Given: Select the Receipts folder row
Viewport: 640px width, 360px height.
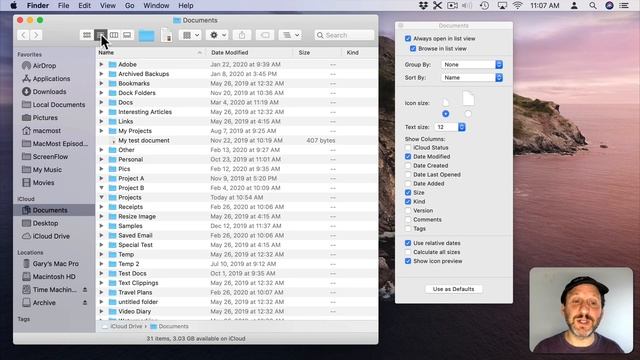Looking at the screenshot, I should [x=237, y=207].
